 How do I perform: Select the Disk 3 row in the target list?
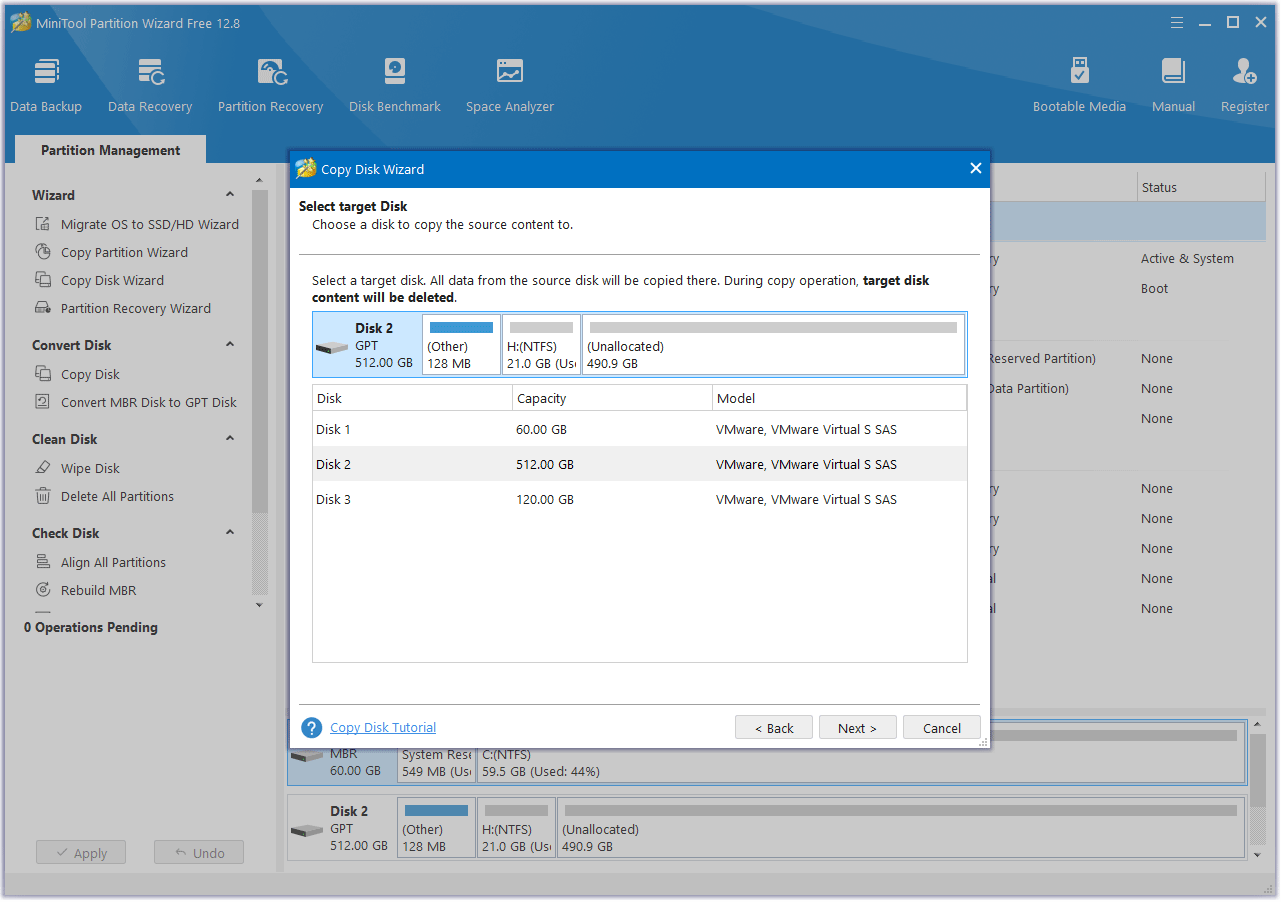(640, 499)
